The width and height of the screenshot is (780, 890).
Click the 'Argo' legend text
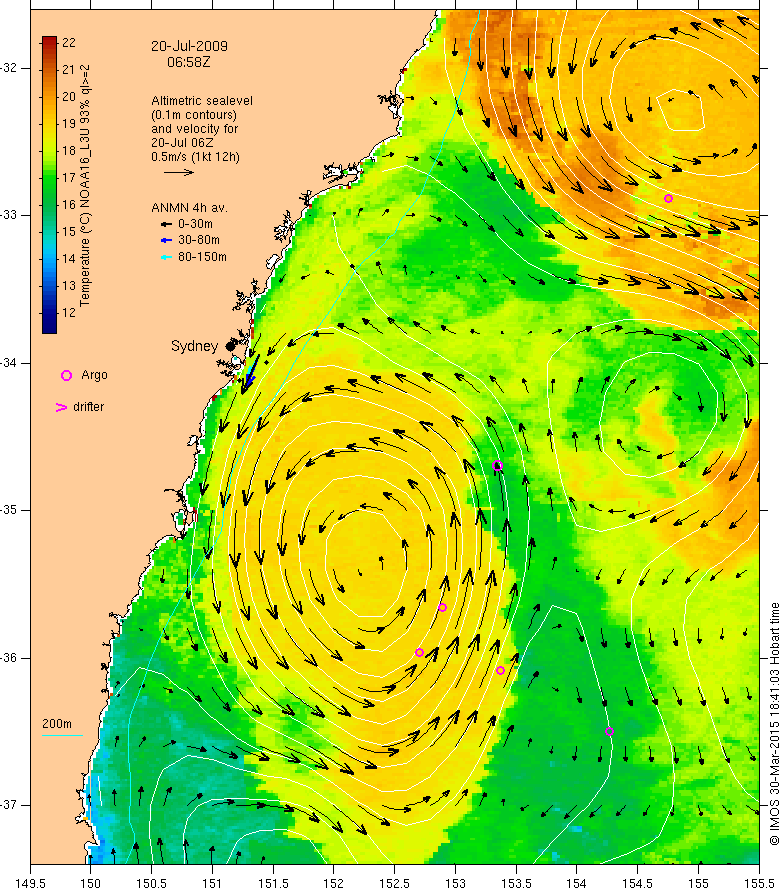click(94, 375)
